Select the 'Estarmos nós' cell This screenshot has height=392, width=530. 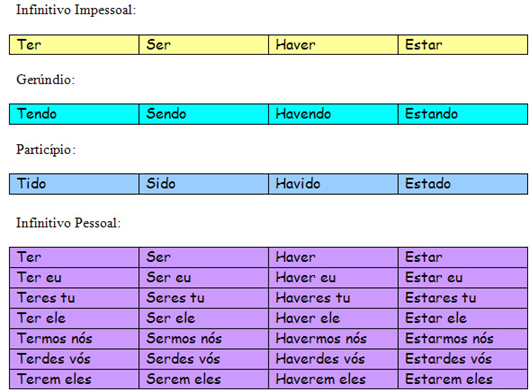click(463, 339)
